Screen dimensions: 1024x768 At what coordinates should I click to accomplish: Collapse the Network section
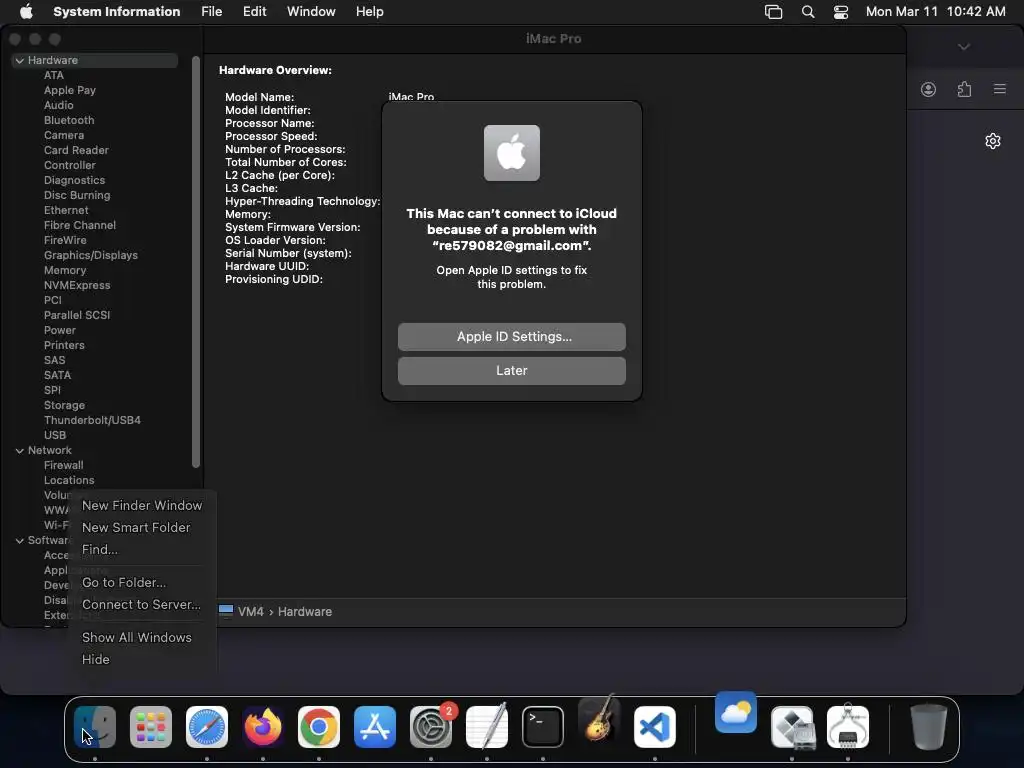[20, 451]
